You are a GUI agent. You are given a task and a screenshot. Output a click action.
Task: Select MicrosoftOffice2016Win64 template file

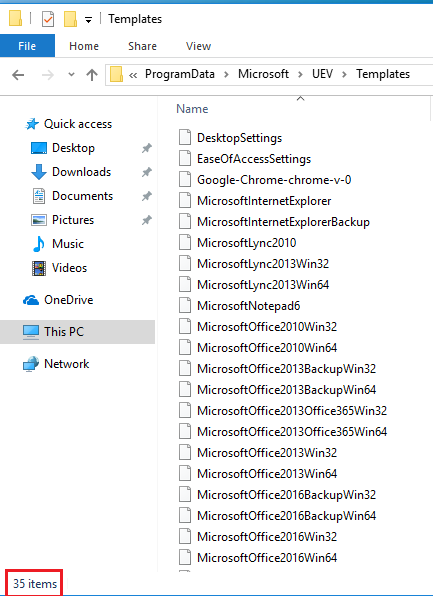coord(267,558)
